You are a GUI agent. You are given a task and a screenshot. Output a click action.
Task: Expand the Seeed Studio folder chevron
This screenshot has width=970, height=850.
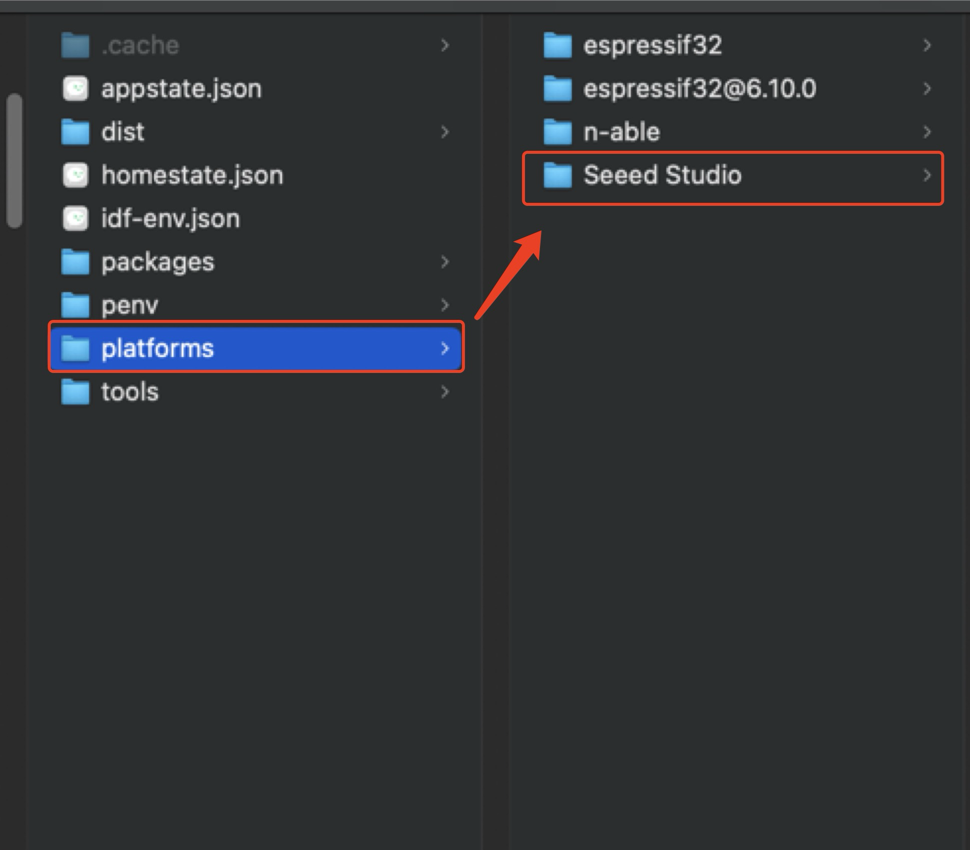(x=927, y=175)
